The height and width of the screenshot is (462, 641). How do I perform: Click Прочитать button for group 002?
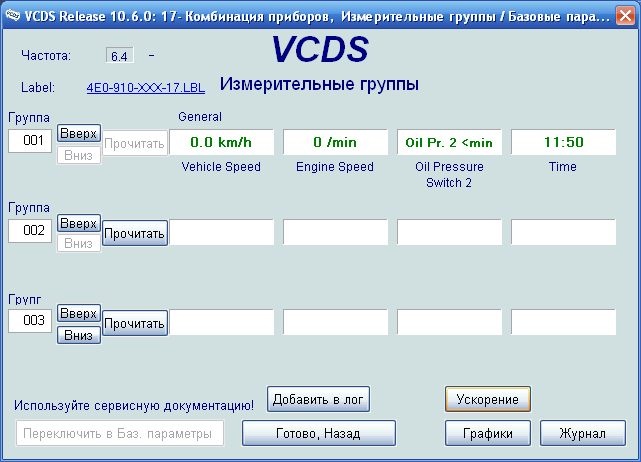coord(134,233)
